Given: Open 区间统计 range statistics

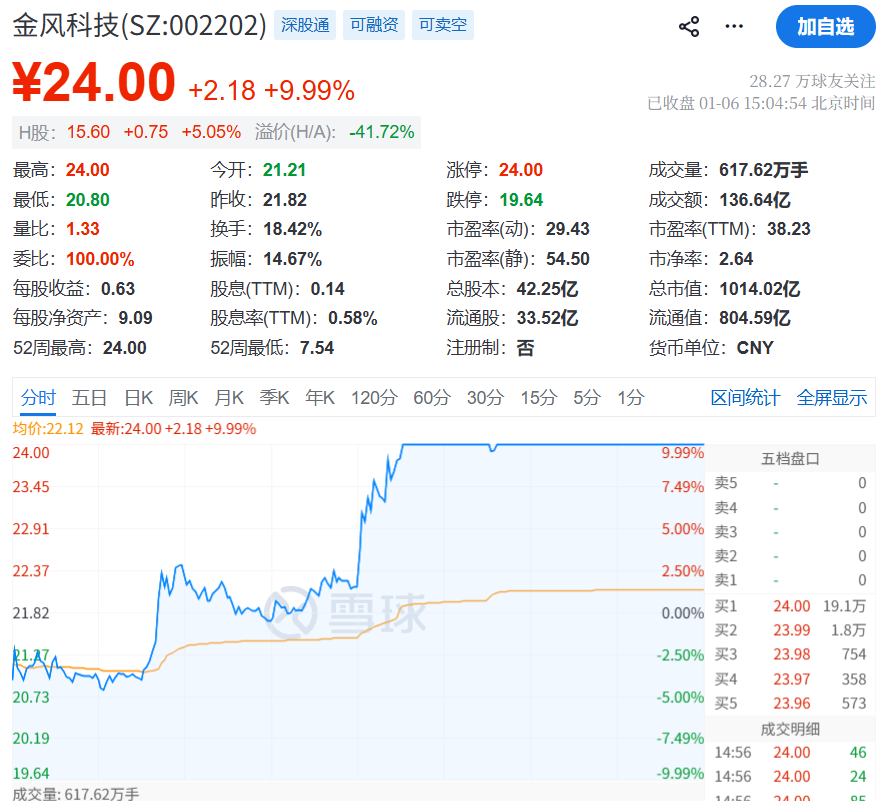Looking at the screenshot, I should click(745, 398).
